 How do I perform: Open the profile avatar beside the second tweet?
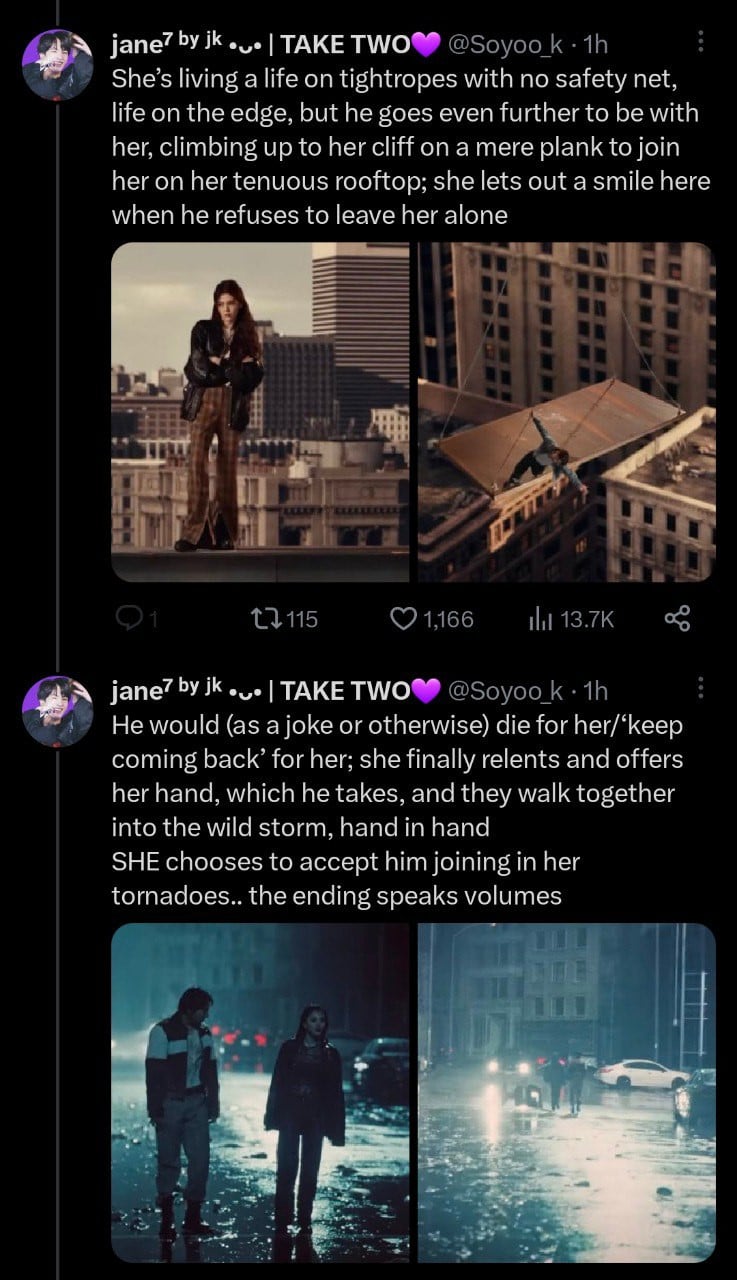coord(57,711)
